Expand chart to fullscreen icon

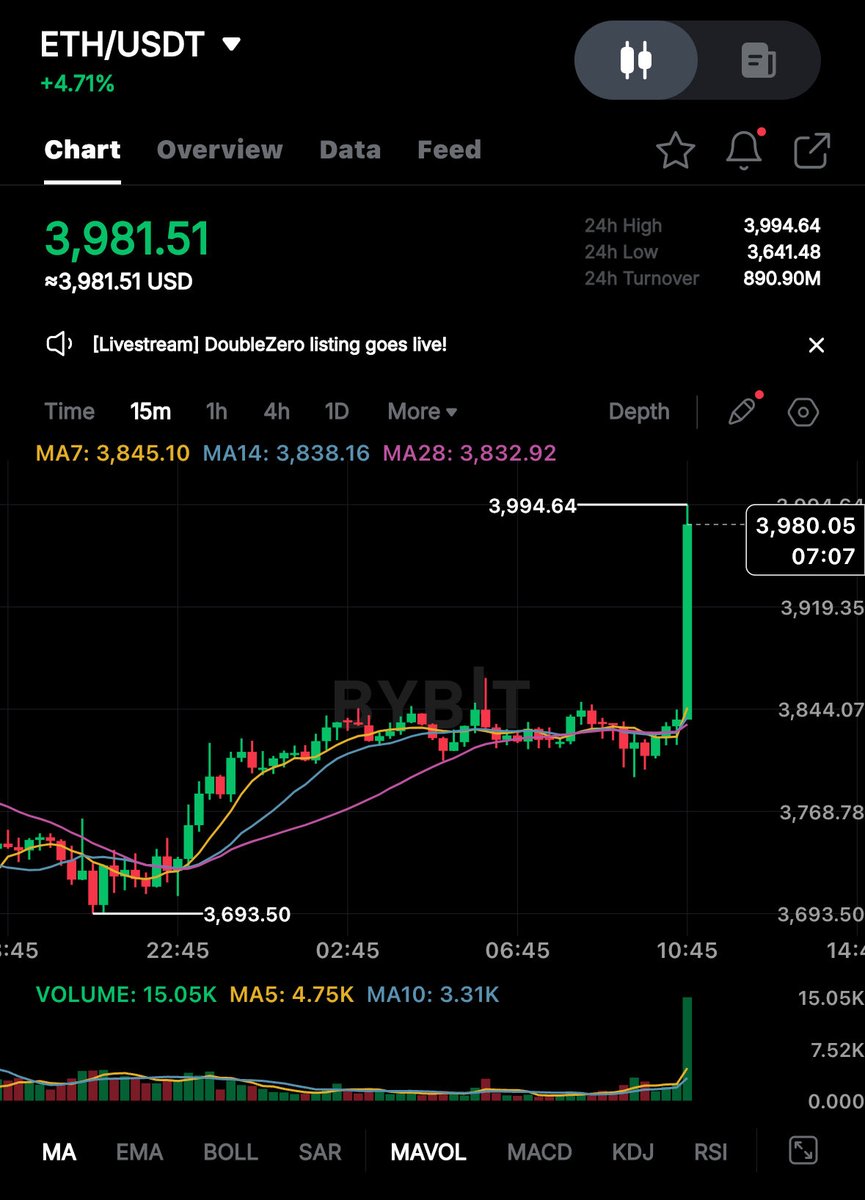pos(803,1151)
